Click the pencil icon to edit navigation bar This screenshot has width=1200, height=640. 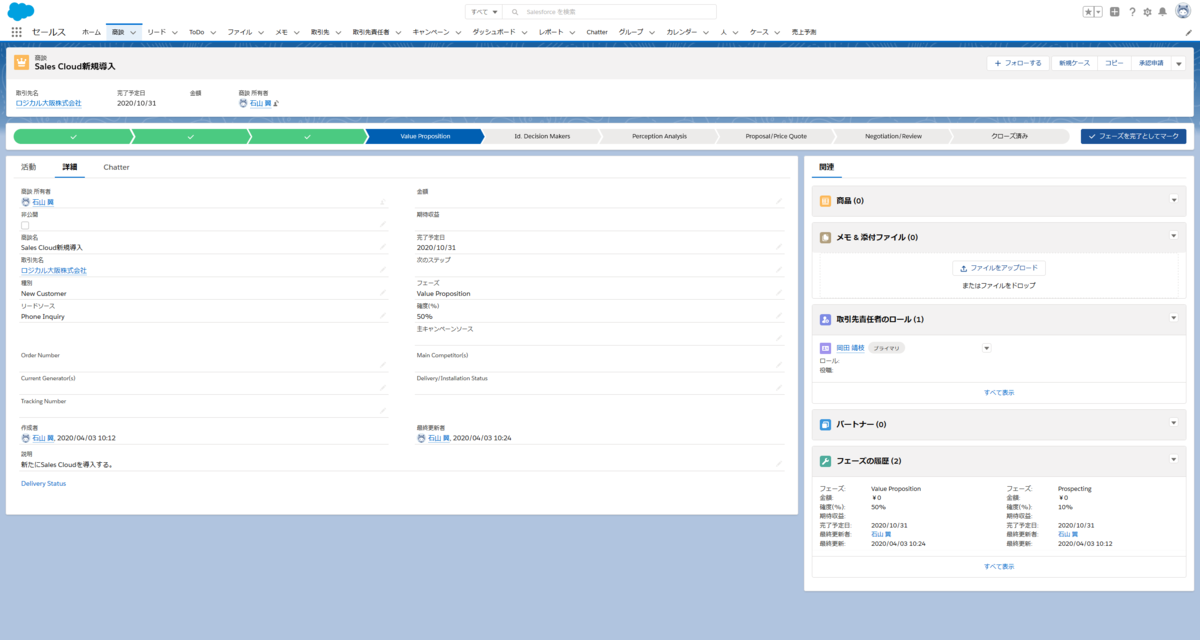[x=1188, y=32]
